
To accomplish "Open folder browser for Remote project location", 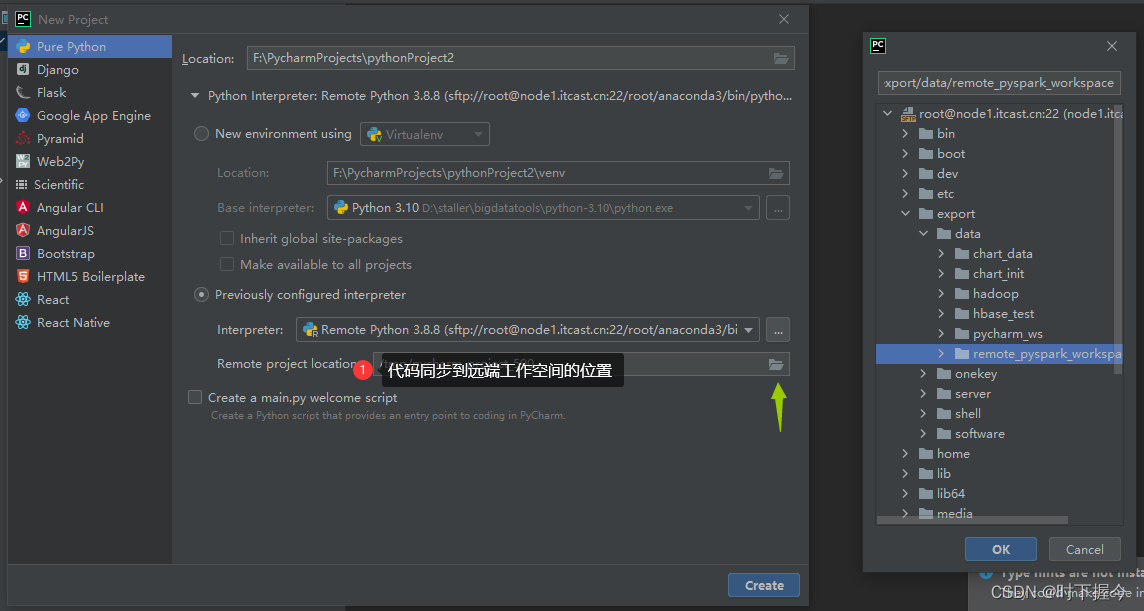I will click(776, 364).
